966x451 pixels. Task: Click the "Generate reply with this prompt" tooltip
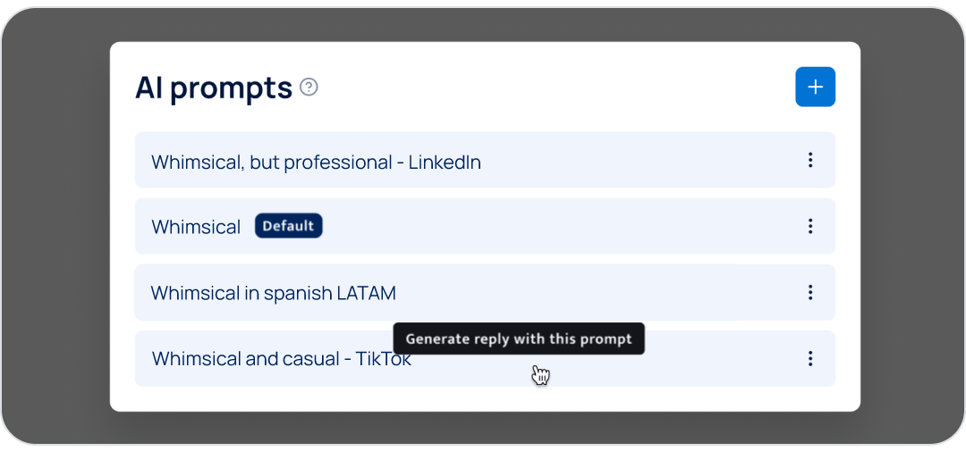(518, 339)
